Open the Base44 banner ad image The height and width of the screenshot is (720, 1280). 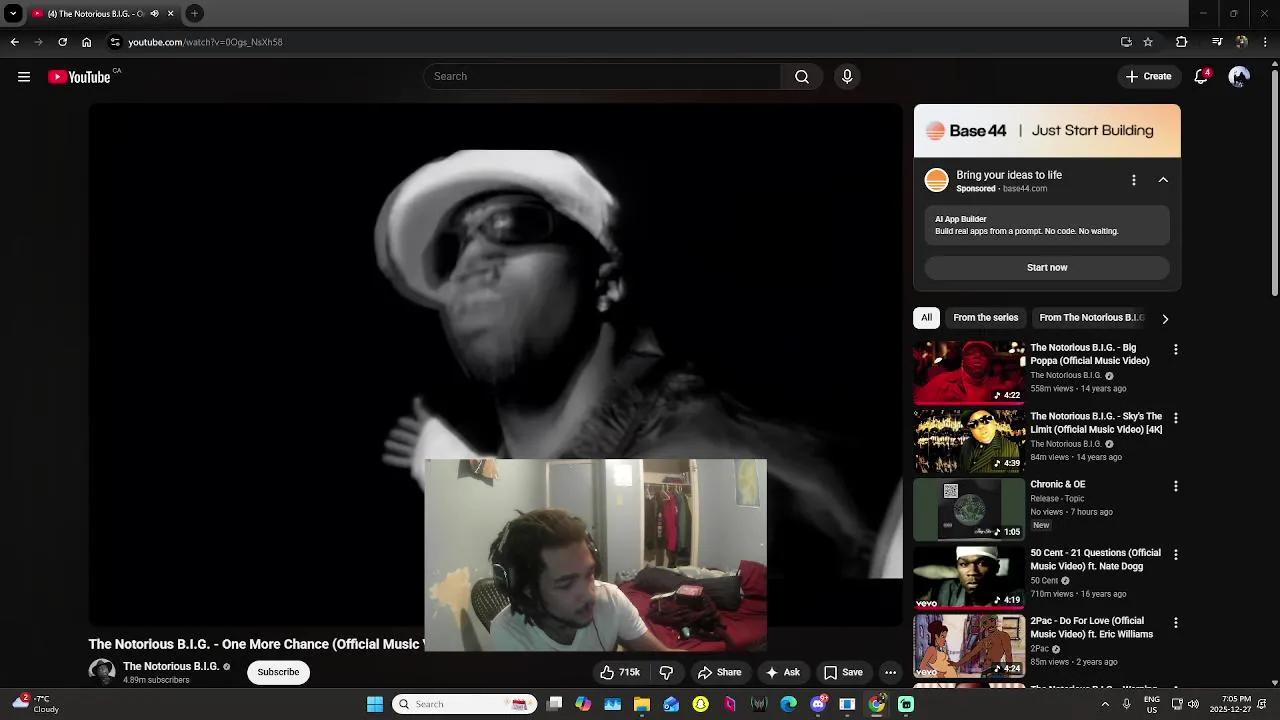tap(1047, 131)
